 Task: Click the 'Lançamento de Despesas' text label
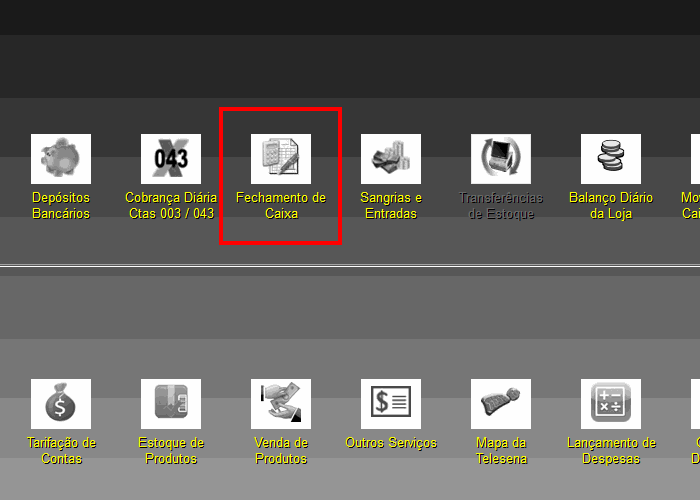(x=612, y=451)
